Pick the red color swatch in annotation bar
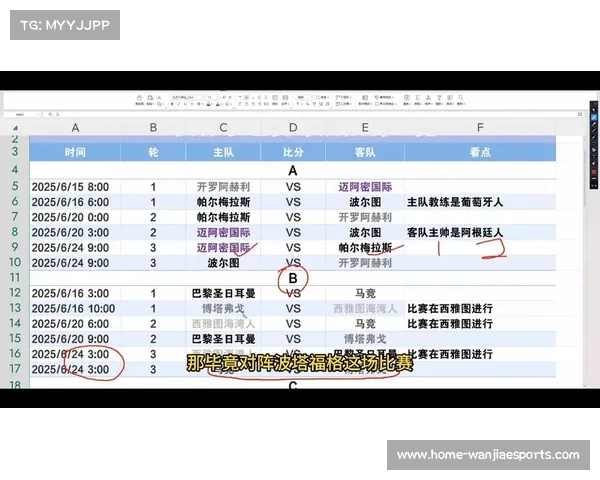The width and height of the screenshot is (600, 480). click(x=594, y=172)
